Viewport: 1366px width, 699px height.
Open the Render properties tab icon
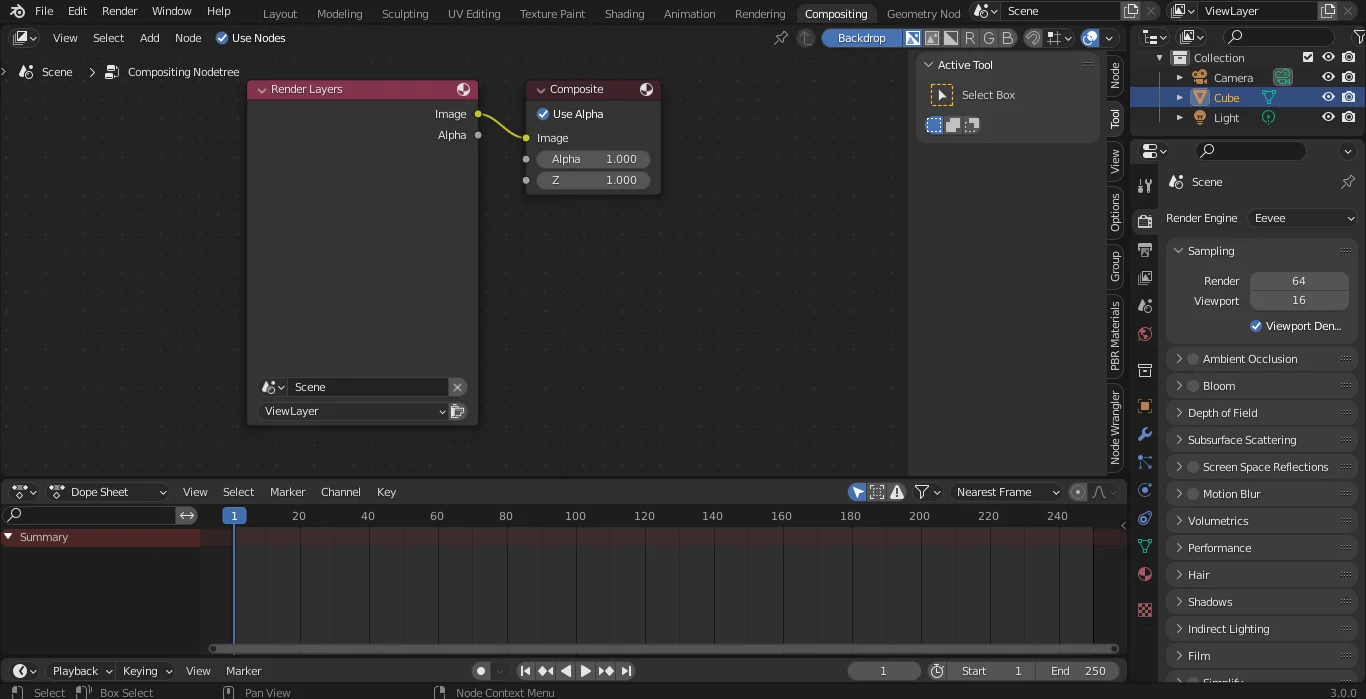coord(1145,221)
